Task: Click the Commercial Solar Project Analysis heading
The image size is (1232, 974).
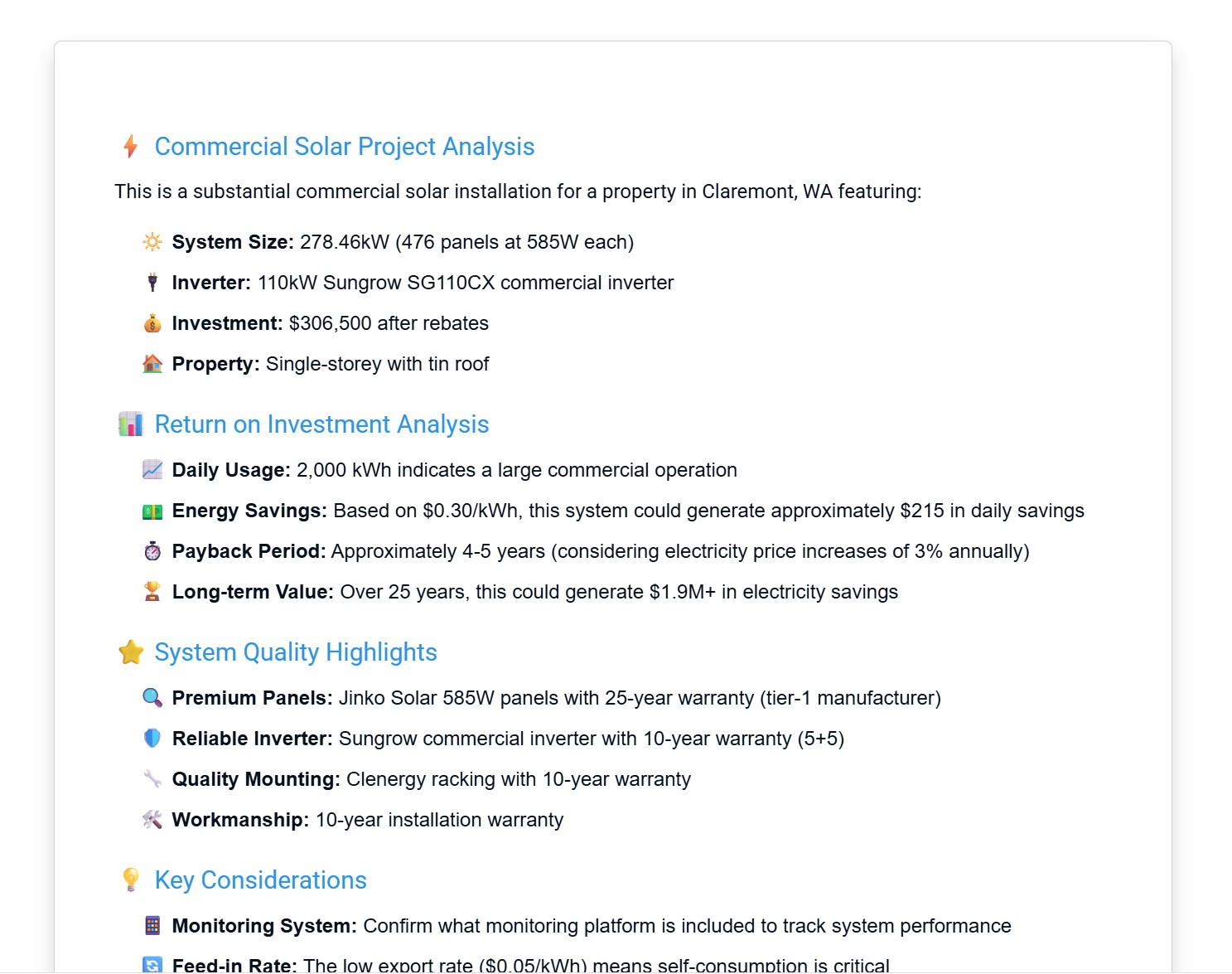Action: [345, 147]
